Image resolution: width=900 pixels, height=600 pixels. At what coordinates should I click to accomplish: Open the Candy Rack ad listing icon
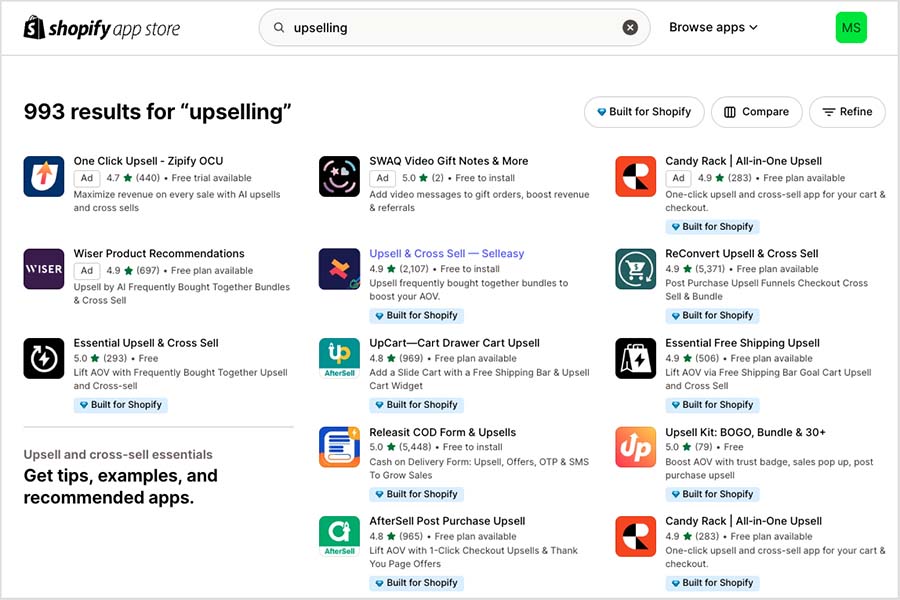pos(635,176)
